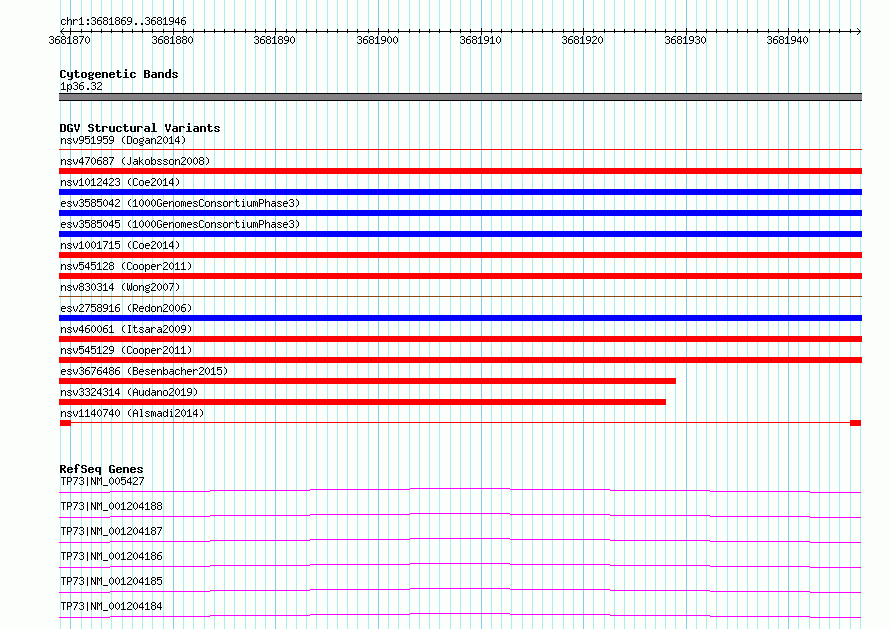Select the nsv470687 (Jakobsson2008) label
The height and width of the screenshot is (629, 890).
click(135, 161)
